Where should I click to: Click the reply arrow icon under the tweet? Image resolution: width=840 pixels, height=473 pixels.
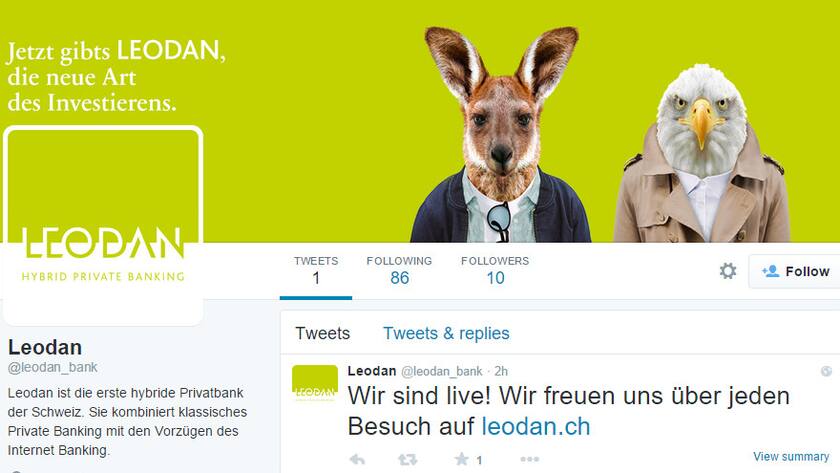point(357,460)
